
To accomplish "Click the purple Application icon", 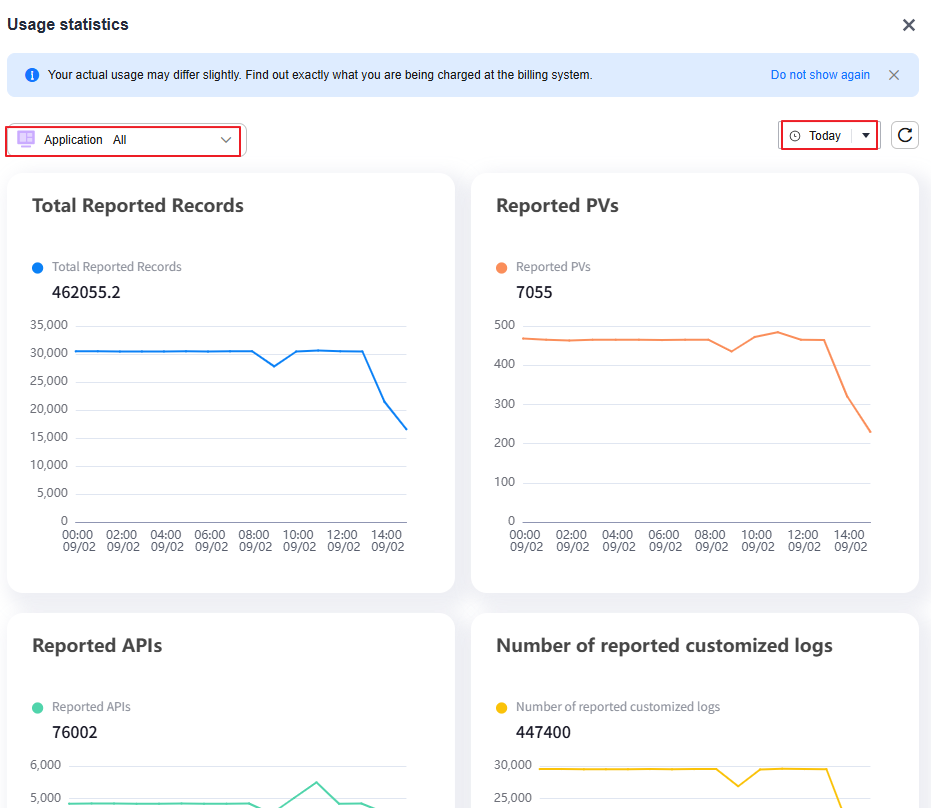I will pyautogui.click(x=26, y=140).
